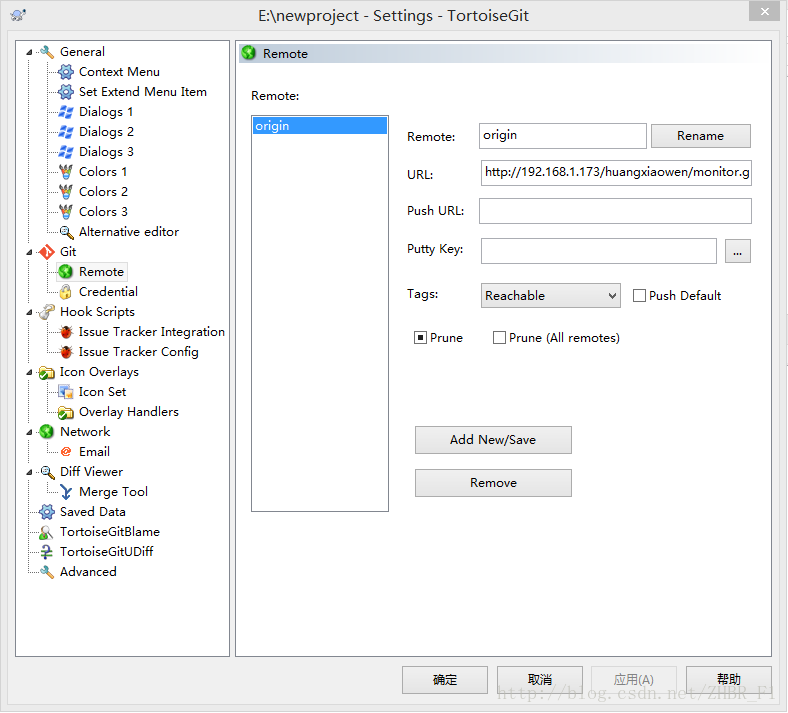Click the Remove button
Image resolution: width=788 pixels, height=713 pixels.
pos(493,483)
